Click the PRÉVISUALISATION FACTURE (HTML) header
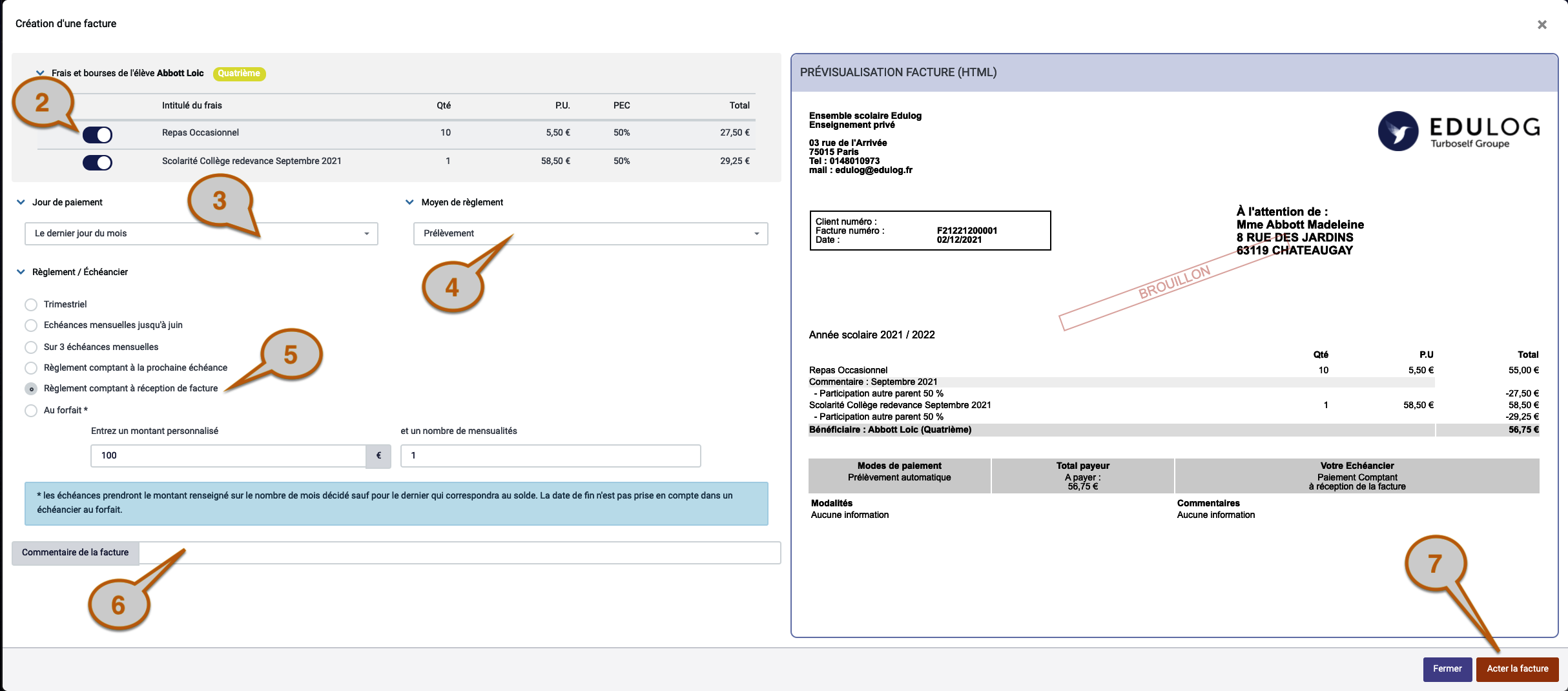Viewport: 1568px width, 691px height. point(898,72)
